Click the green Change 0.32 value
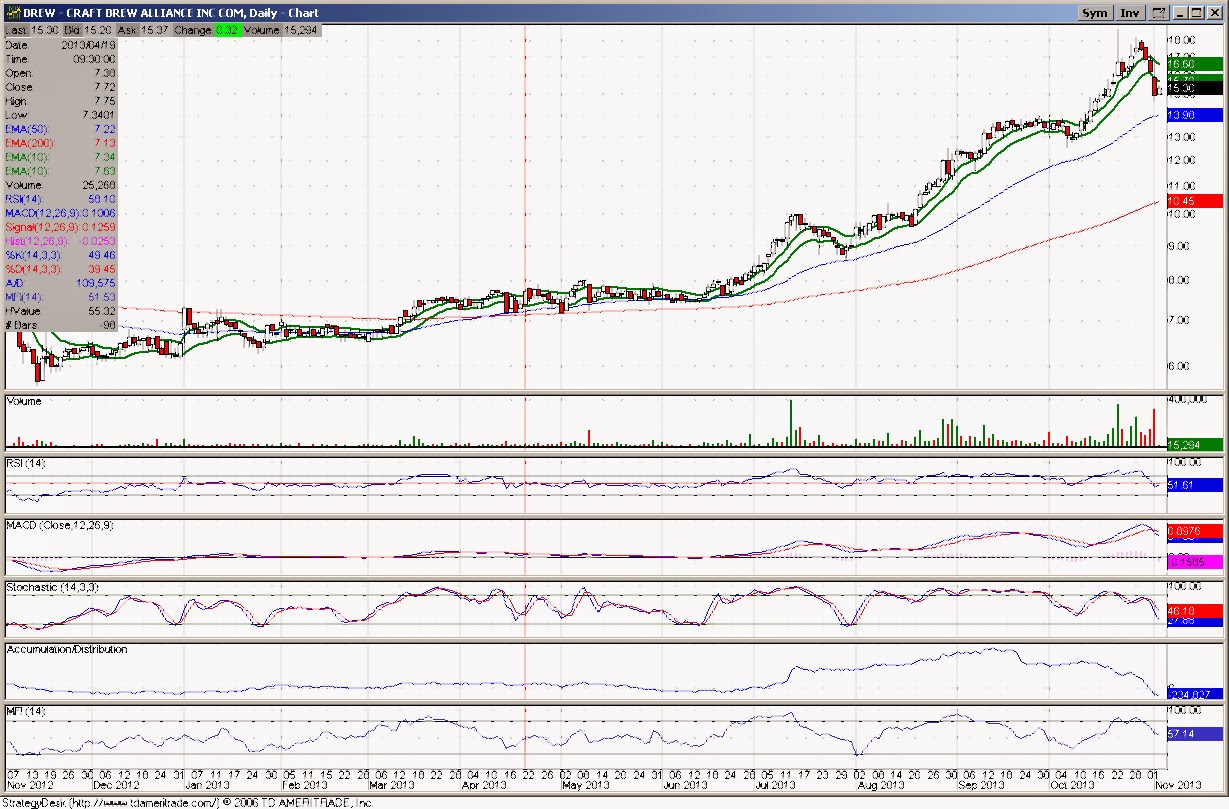The width and height of the screenshot is (1229, 809). click(x=226, y=31)
